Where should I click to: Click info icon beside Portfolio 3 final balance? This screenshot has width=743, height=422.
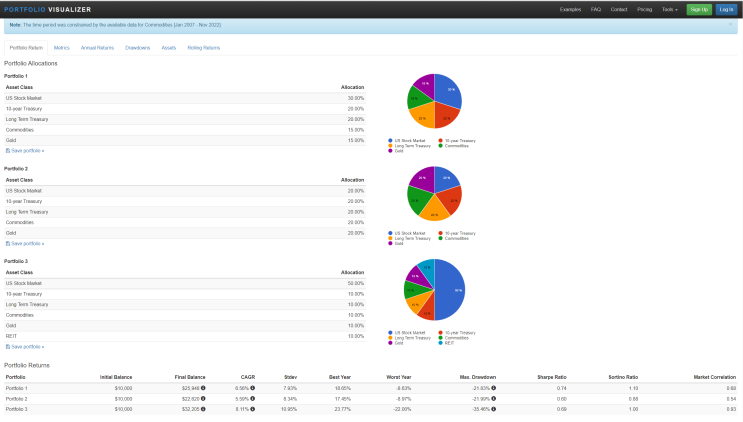pyautogui.click(x=203, y=409)
